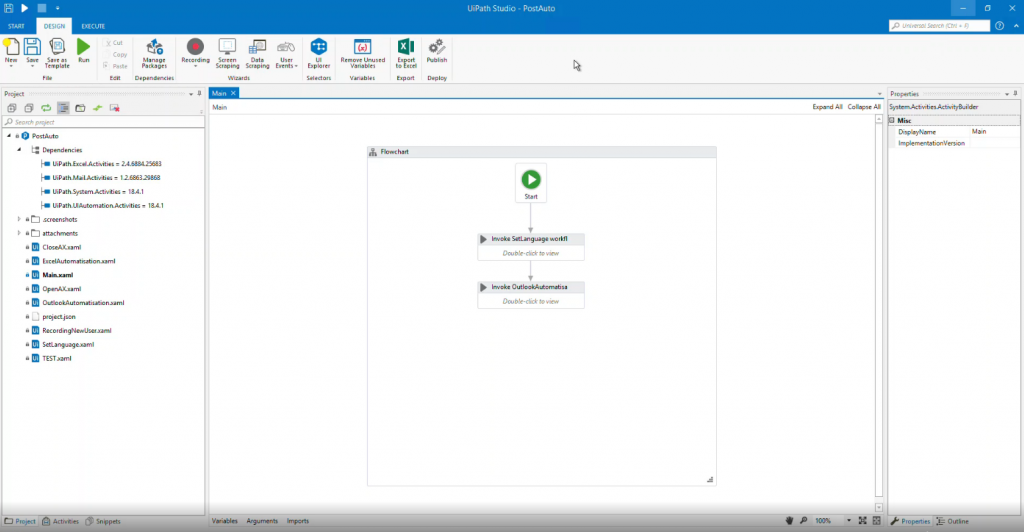This screenshot has width=1024, height=532.
Task: Select project.json in tree
Action: (59, 317)
